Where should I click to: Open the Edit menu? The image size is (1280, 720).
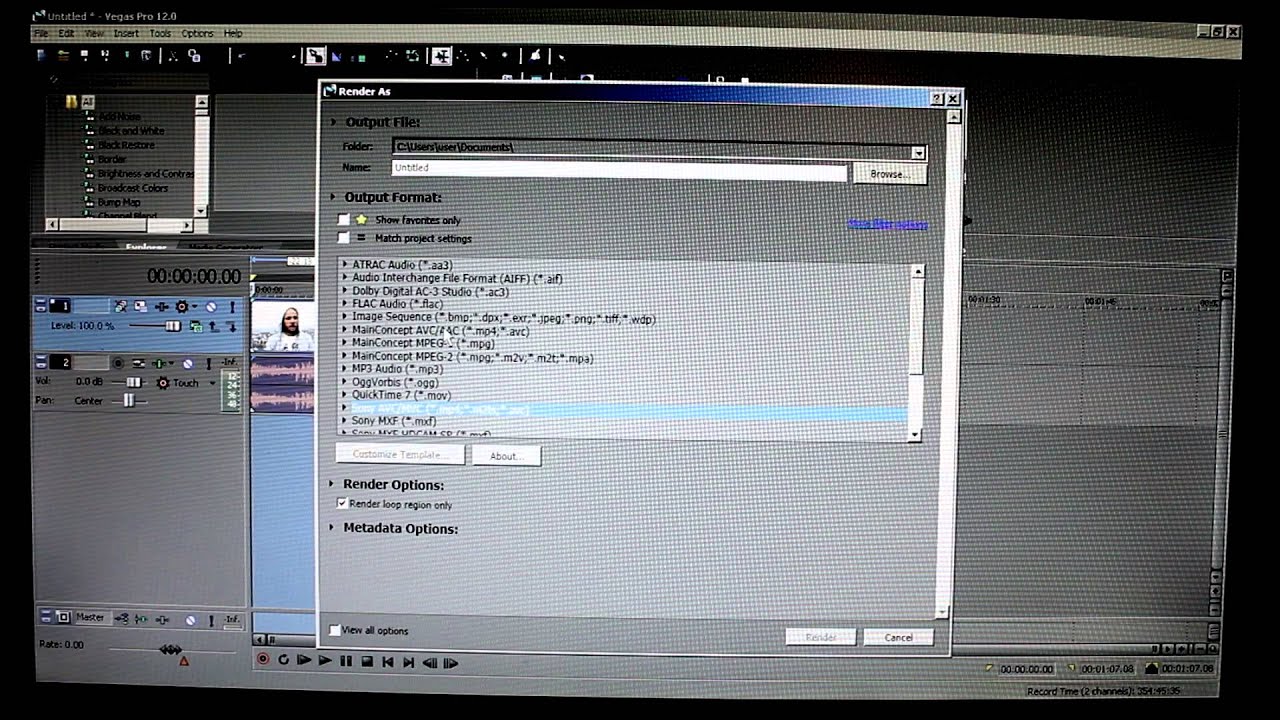(66, 33)
